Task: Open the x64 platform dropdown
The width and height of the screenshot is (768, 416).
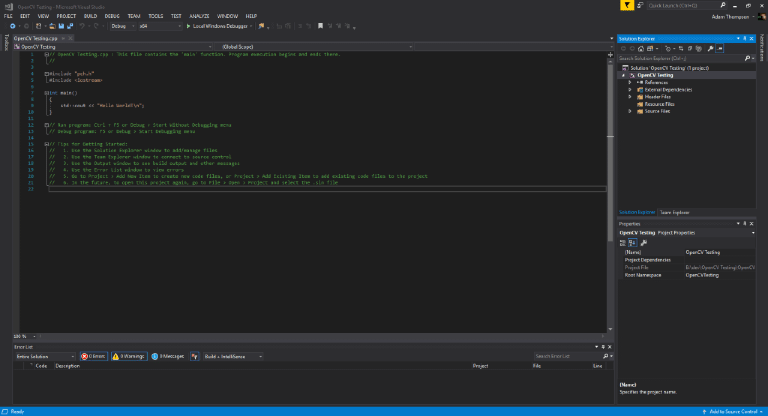Action: click(x=160, y=26)
